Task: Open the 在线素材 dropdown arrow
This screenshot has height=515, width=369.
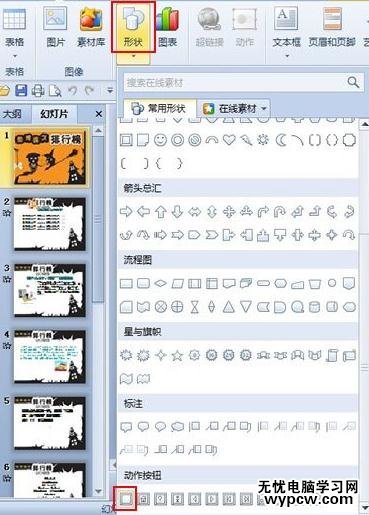Action: pyautogui.click(x=264, y=109)
